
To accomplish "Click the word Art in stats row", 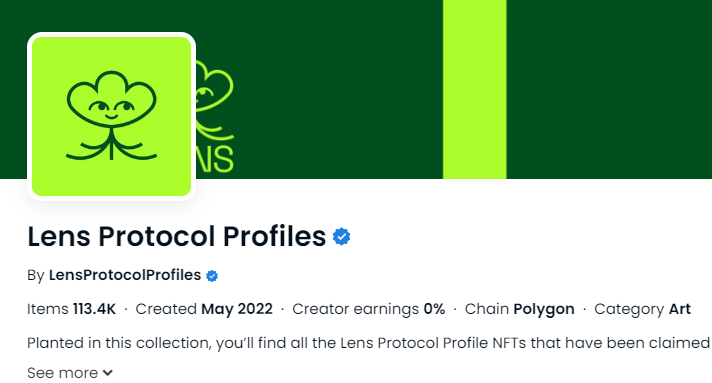I will click(x=680, y=309).
